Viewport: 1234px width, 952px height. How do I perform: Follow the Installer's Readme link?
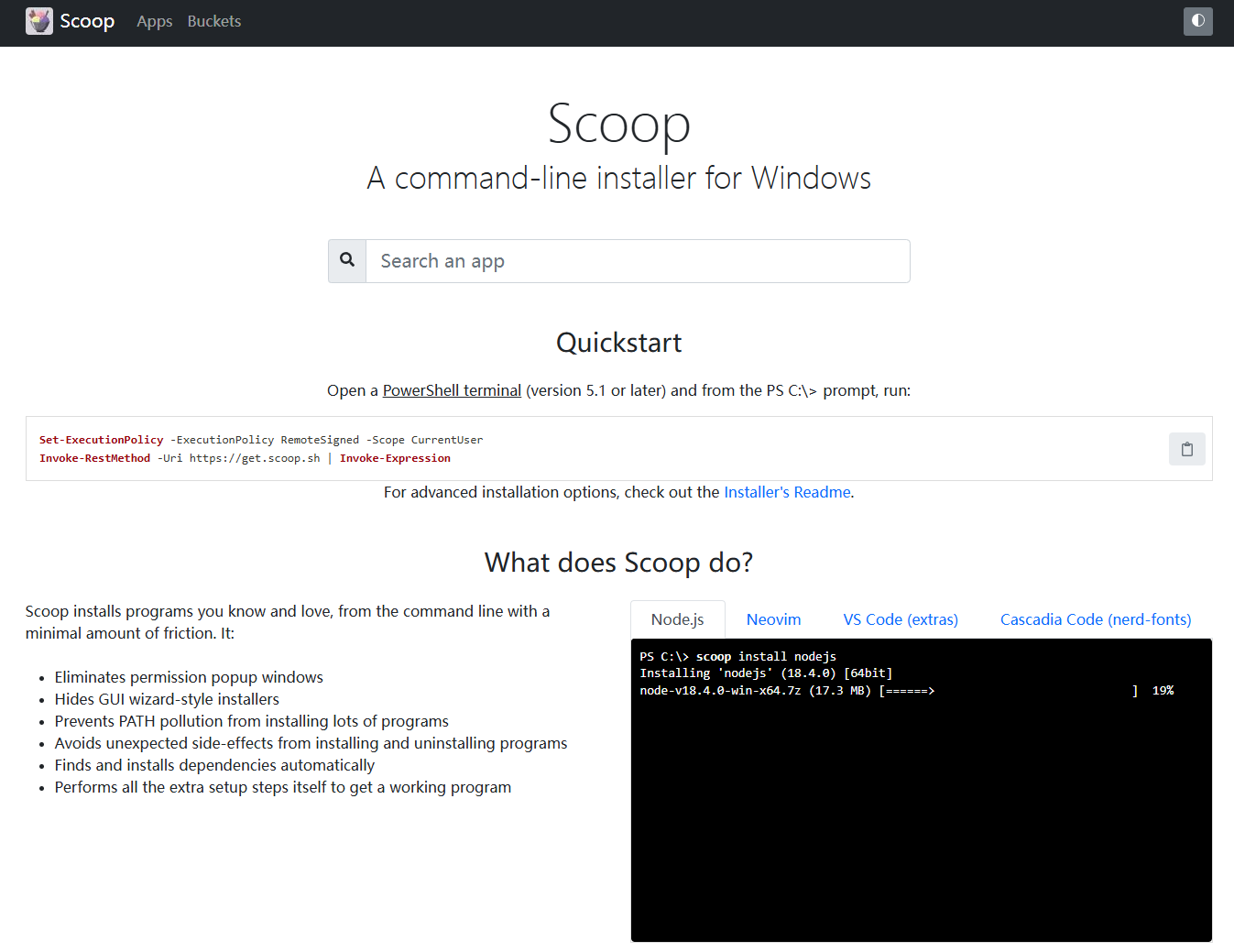point(787,492)
